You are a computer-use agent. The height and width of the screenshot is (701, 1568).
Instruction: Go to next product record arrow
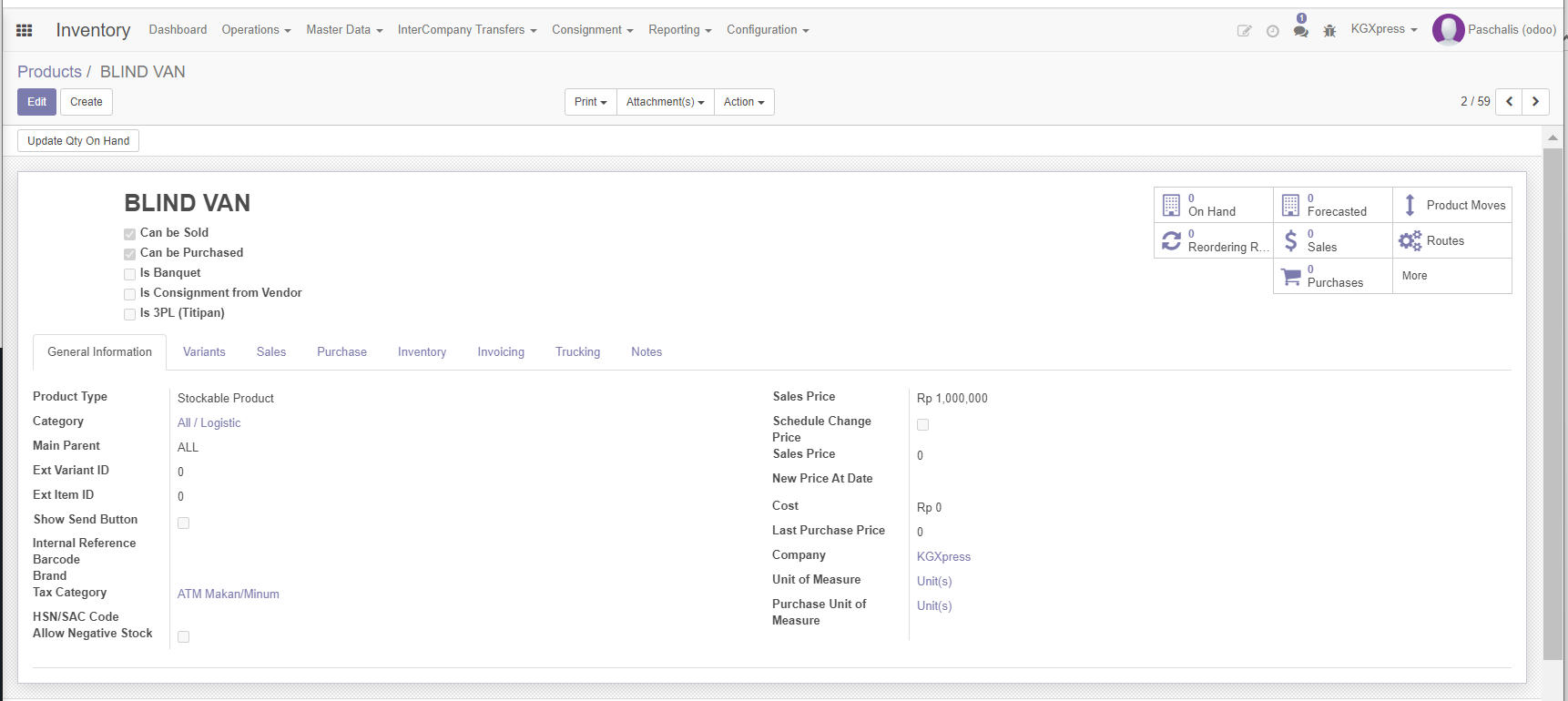(1535, 102)
